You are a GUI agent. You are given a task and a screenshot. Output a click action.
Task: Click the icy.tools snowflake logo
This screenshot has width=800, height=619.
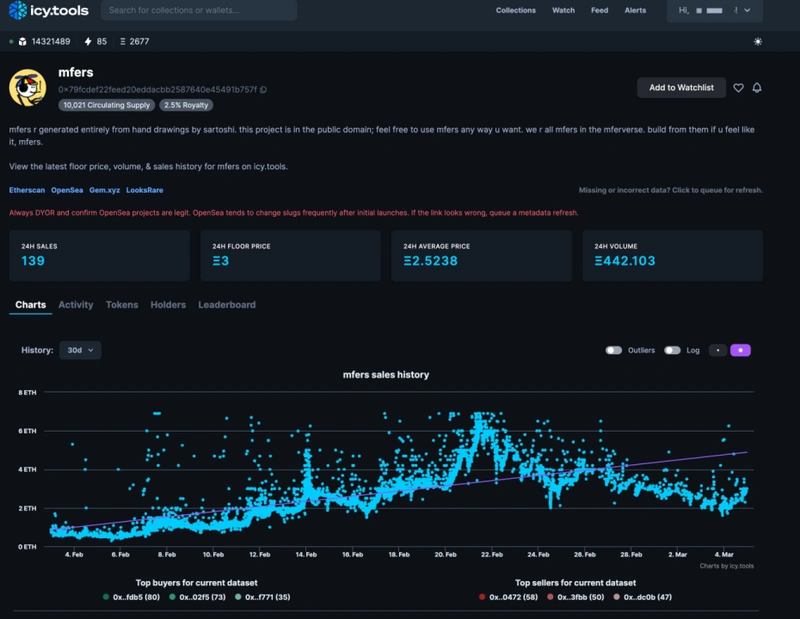click(18, 10)
